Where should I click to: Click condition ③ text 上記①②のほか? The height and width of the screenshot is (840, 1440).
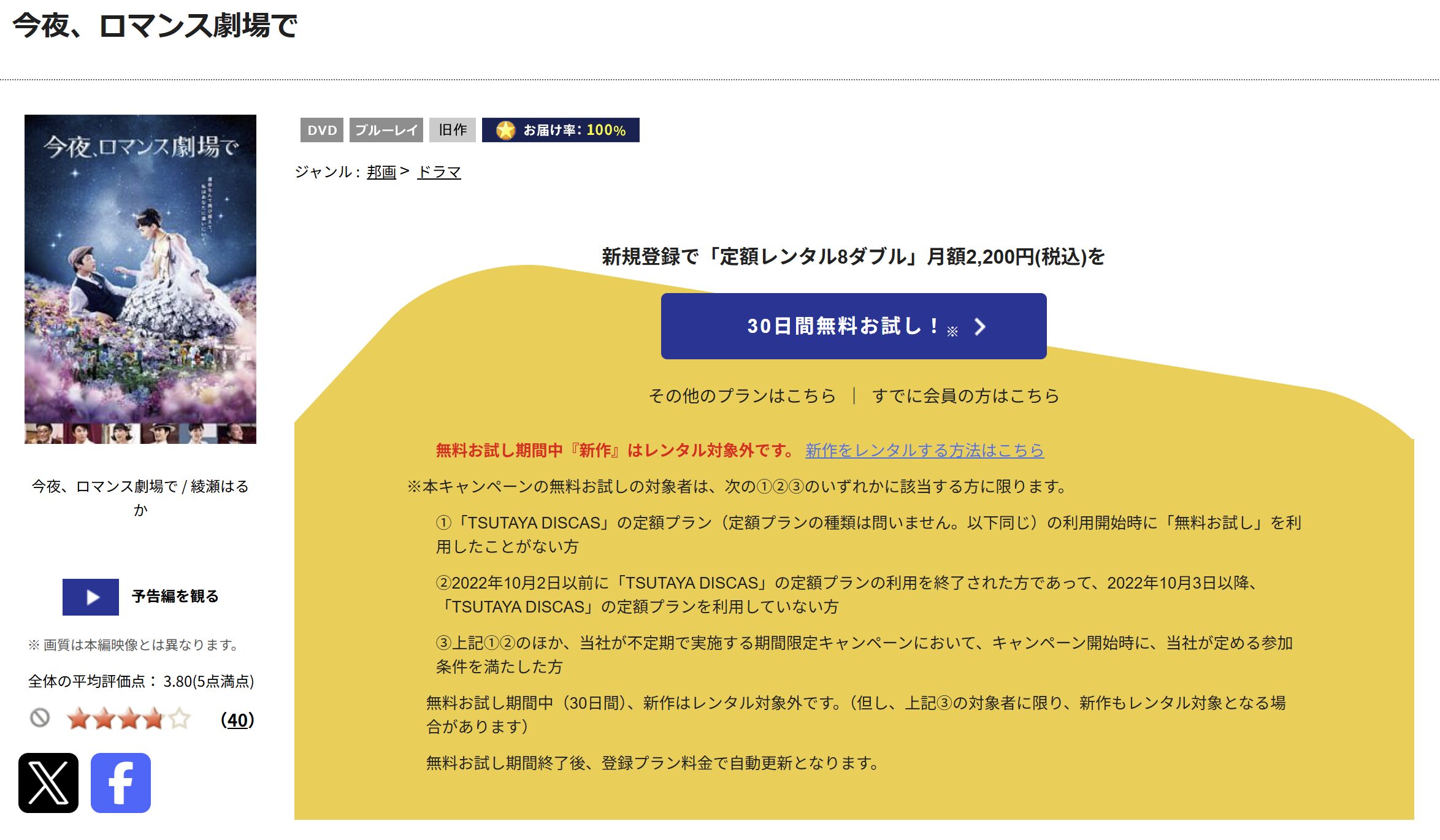tap(864, 655)
